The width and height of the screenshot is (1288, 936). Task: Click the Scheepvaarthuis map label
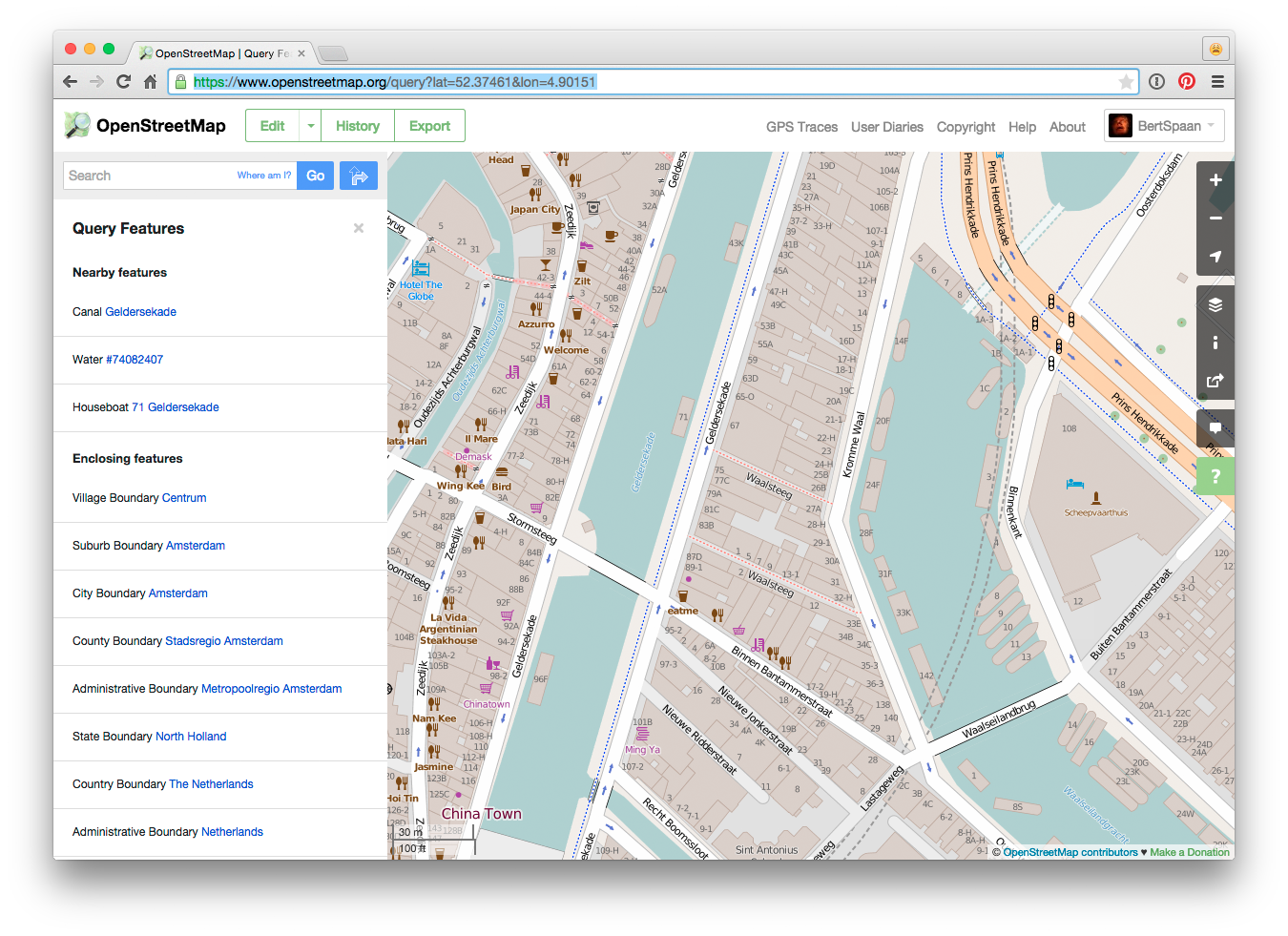[1096, 512]
